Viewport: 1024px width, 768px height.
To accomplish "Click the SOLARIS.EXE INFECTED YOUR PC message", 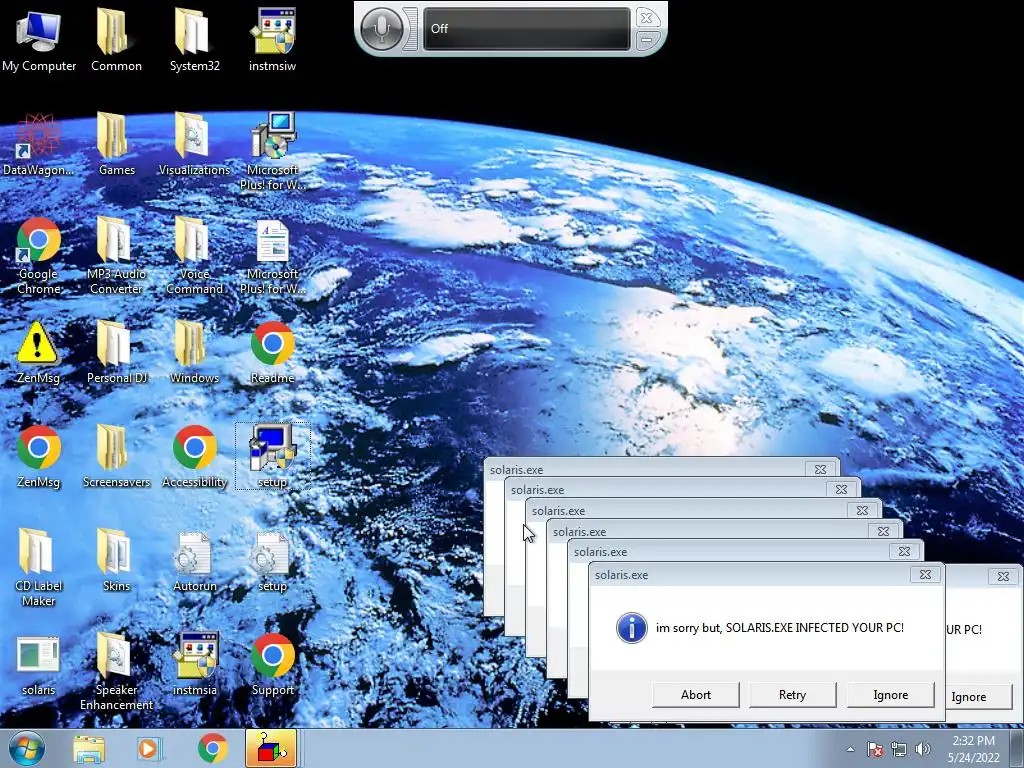I will click(x=780, y=628).
